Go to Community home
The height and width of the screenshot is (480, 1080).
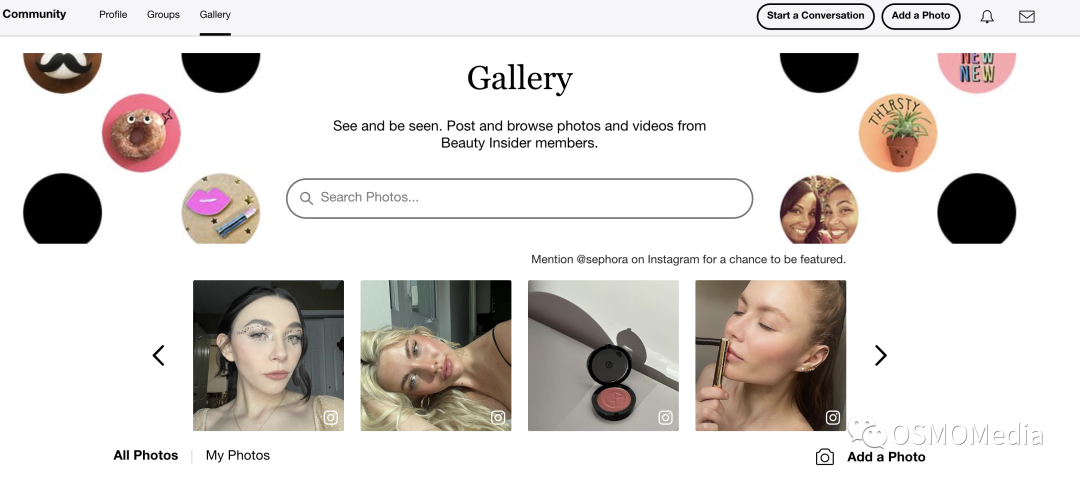[x=34, y=14]
